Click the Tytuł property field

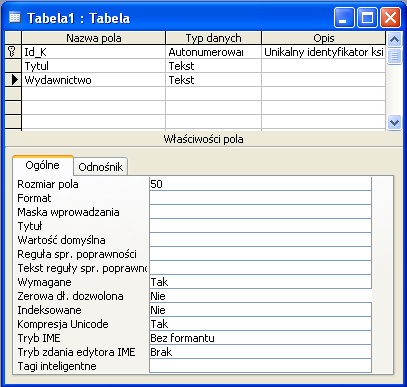260,226
